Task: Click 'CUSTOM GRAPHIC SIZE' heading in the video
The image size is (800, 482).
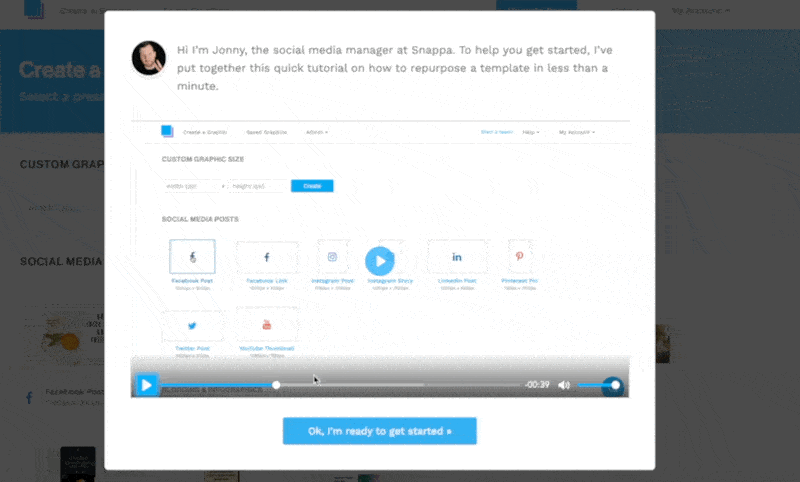Action: (203, 159)
